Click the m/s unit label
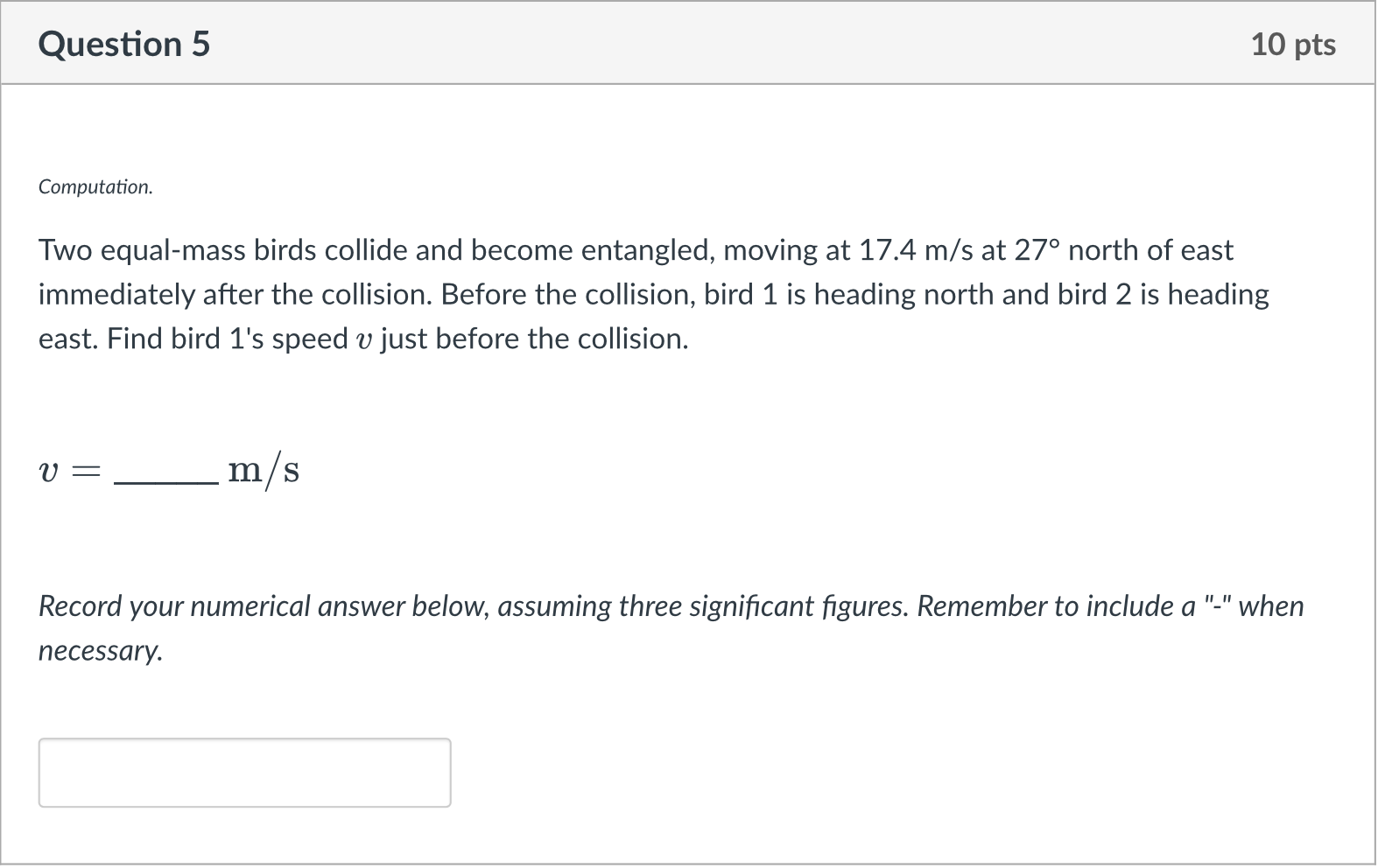The height and width of the screenshot is (868, 1385). pyautogui.click(x=264, y=469)
